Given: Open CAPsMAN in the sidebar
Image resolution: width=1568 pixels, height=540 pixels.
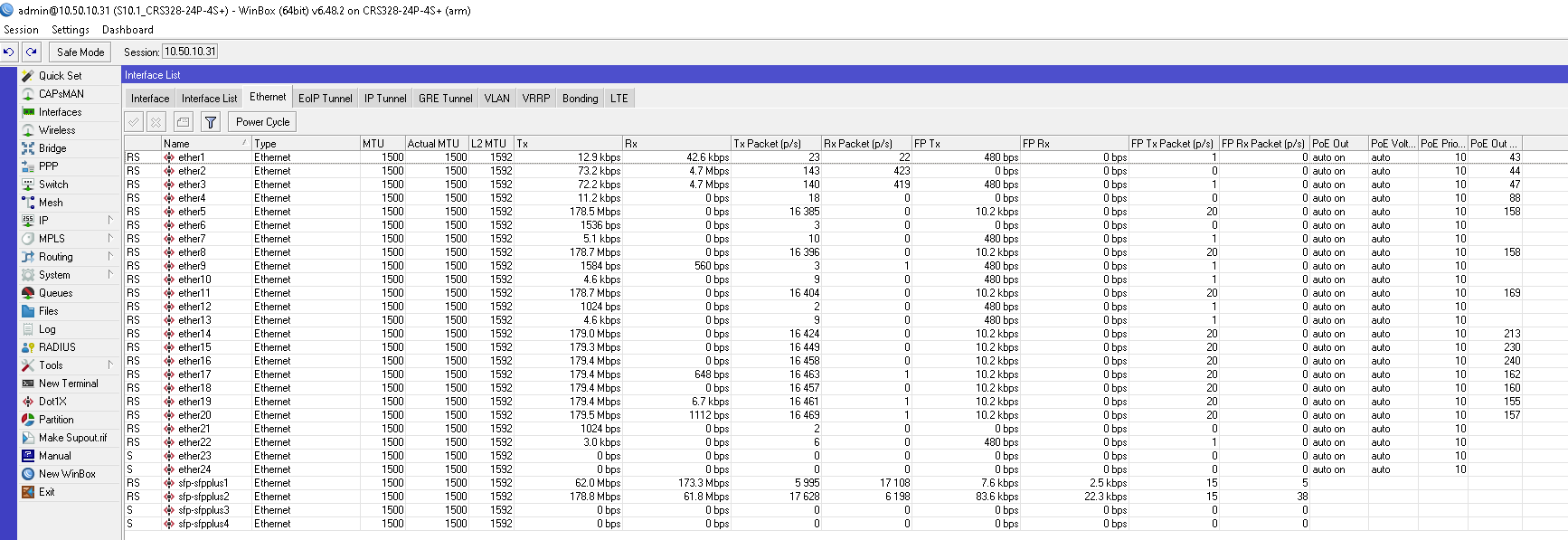Looking at the screenshot, I should [x=61, y=94].
